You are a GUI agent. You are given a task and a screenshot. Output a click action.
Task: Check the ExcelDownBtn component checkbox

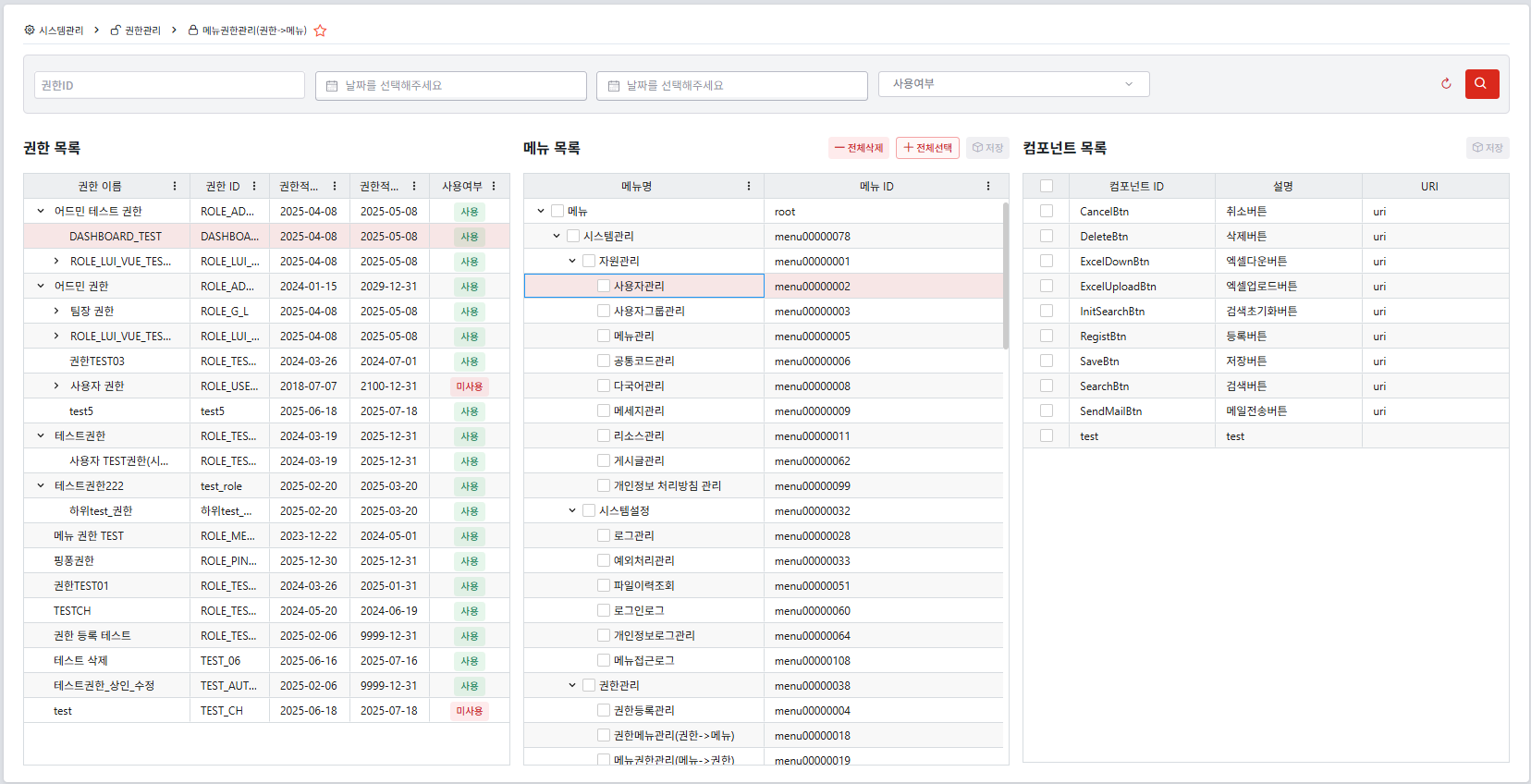[x=1047, y=261]
